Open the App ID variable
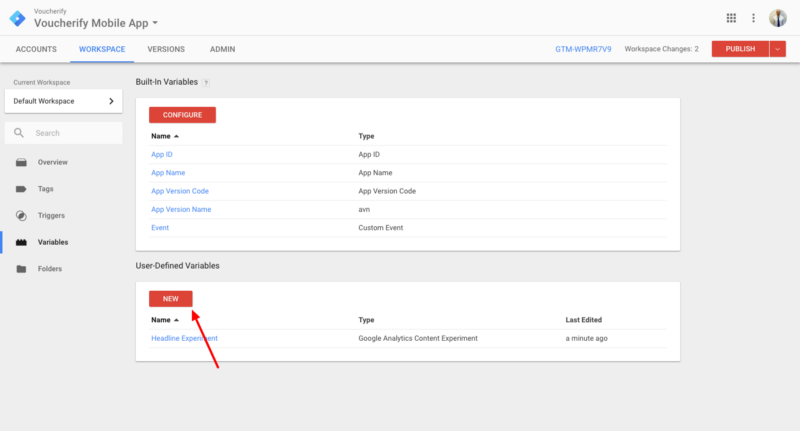 click(162, 155)
